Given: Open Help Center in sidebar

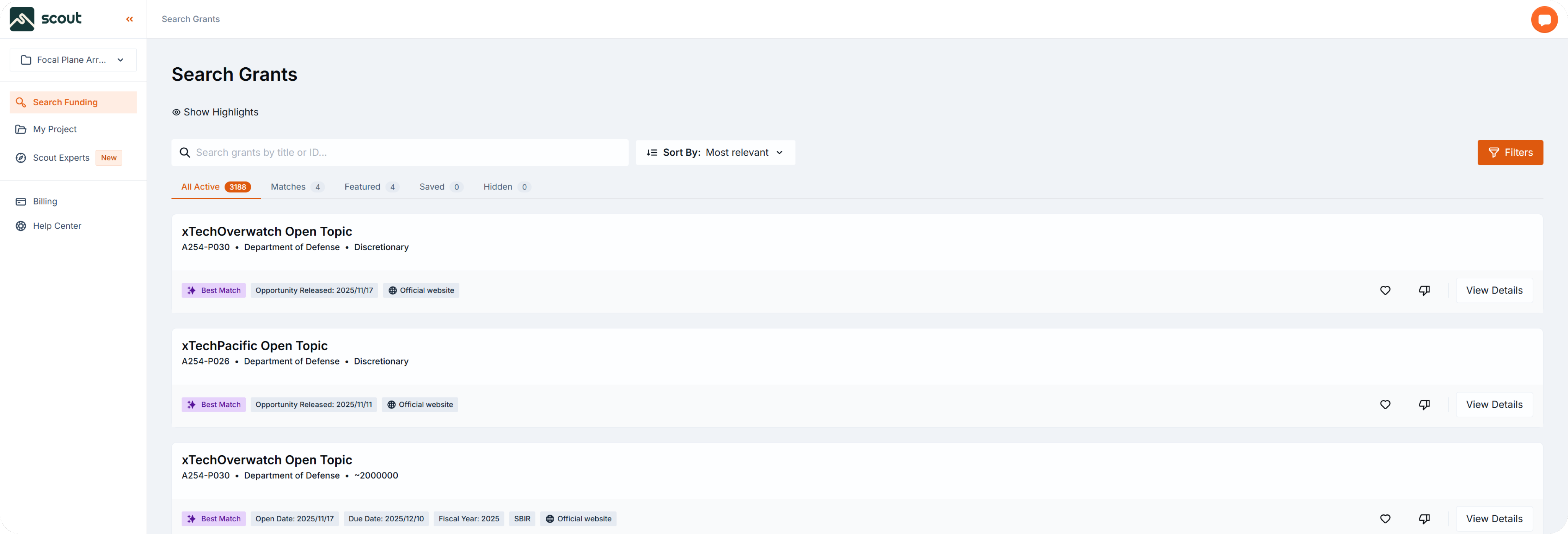Looking at the screenshot, I should pyautogui.click(x=57, y=226).
